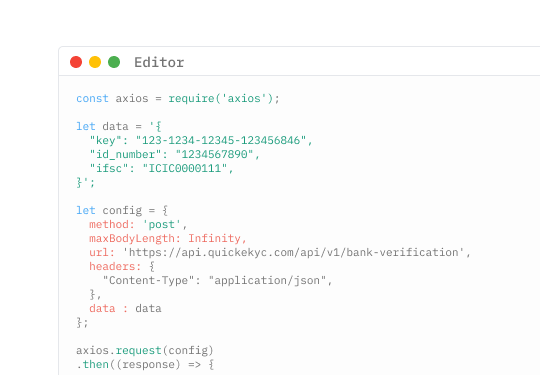The image size is (540, 375).
Task: Click the .then((response) line
Action: coord(145,365)
